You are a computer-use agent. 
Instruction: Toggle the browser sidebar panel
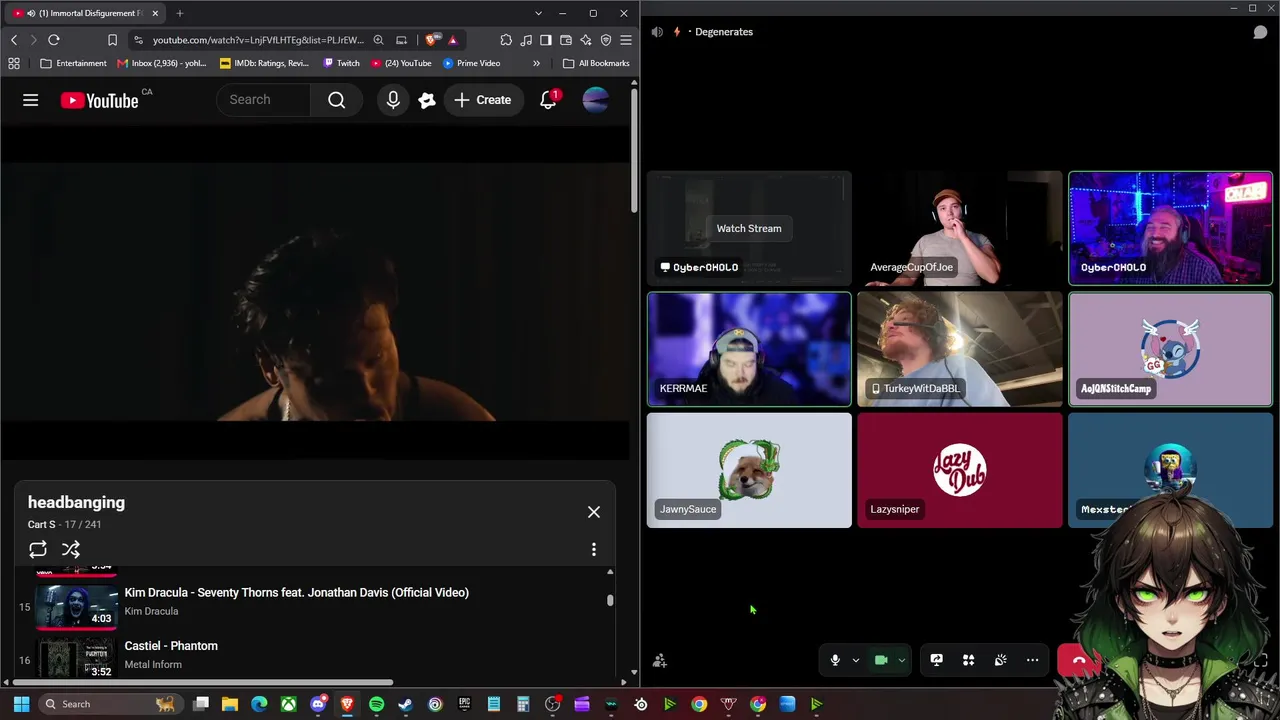pyautogui.click(x=546, y=40)
